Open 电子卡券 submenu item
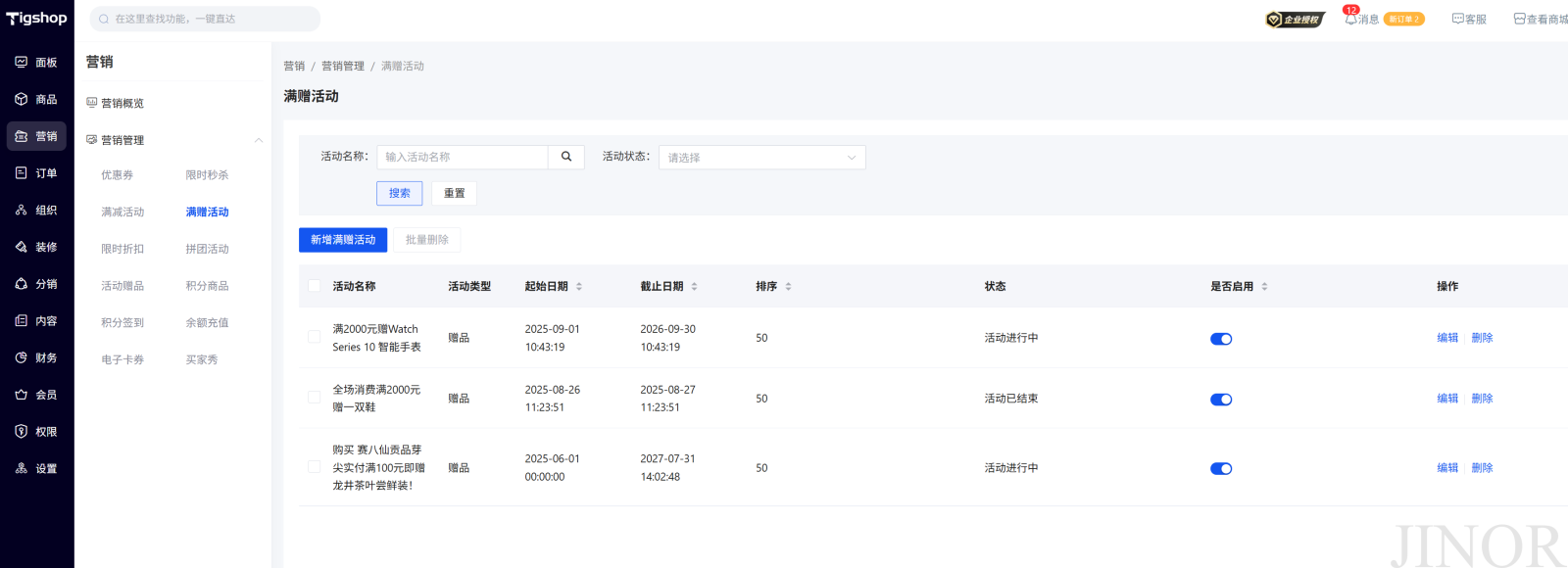Screen dimensions: 1568x568 pyautogui.click(x=122, y=359)
